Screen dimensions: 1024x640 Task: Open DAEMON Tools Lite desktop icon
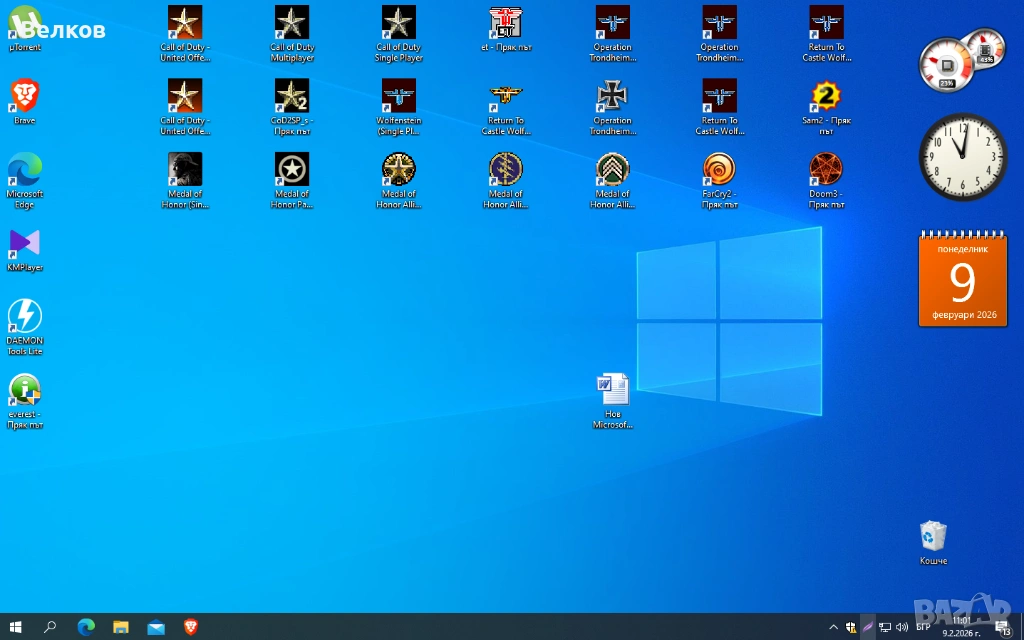(x=25, y=317)
